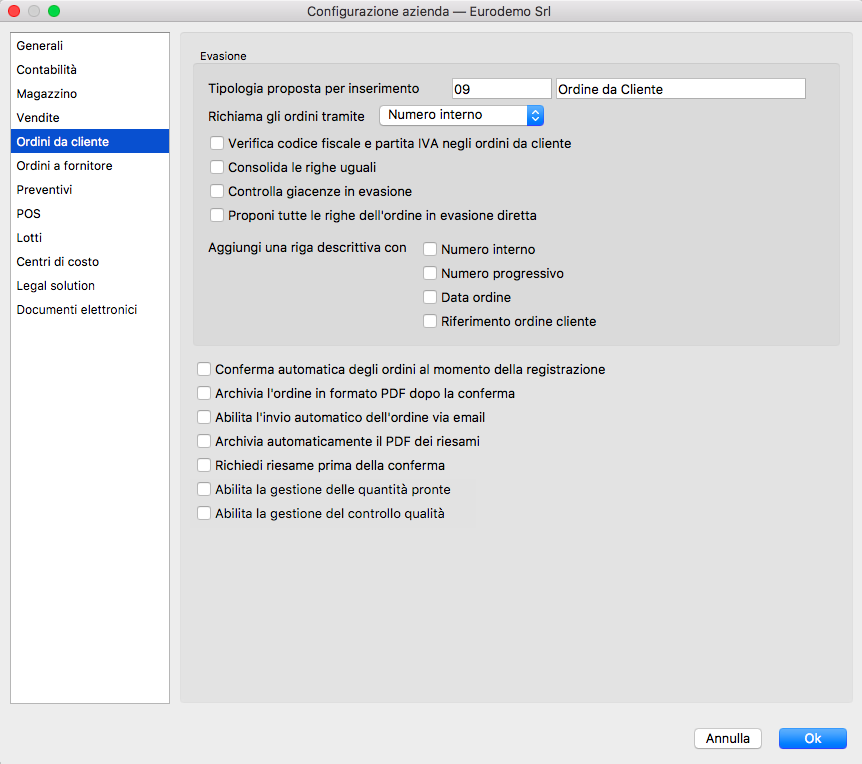Open 'Documenti elettronici' section in sidebar
This screenshot has height=764, width=862.
77,310
